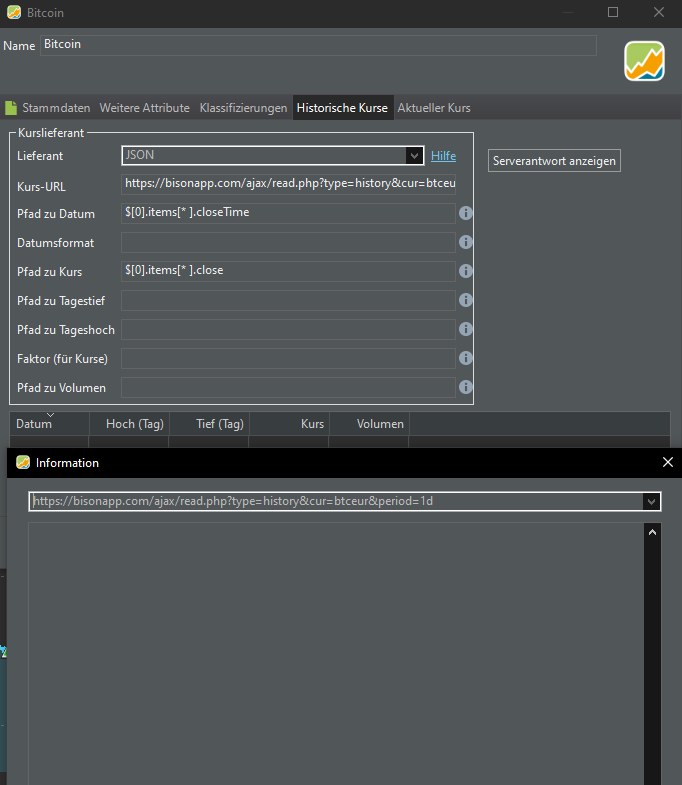
Task: Click the Faktor (für Kurse) field
Action: click(x=288, y=358)
